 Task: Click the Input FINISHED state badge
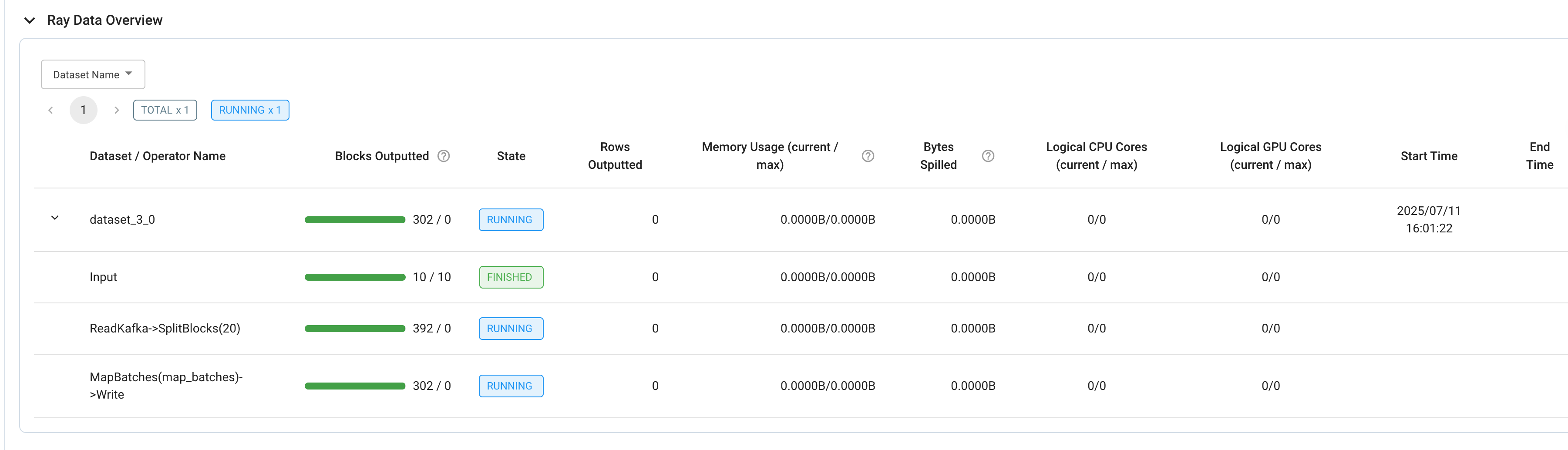(x=510, y=277)
